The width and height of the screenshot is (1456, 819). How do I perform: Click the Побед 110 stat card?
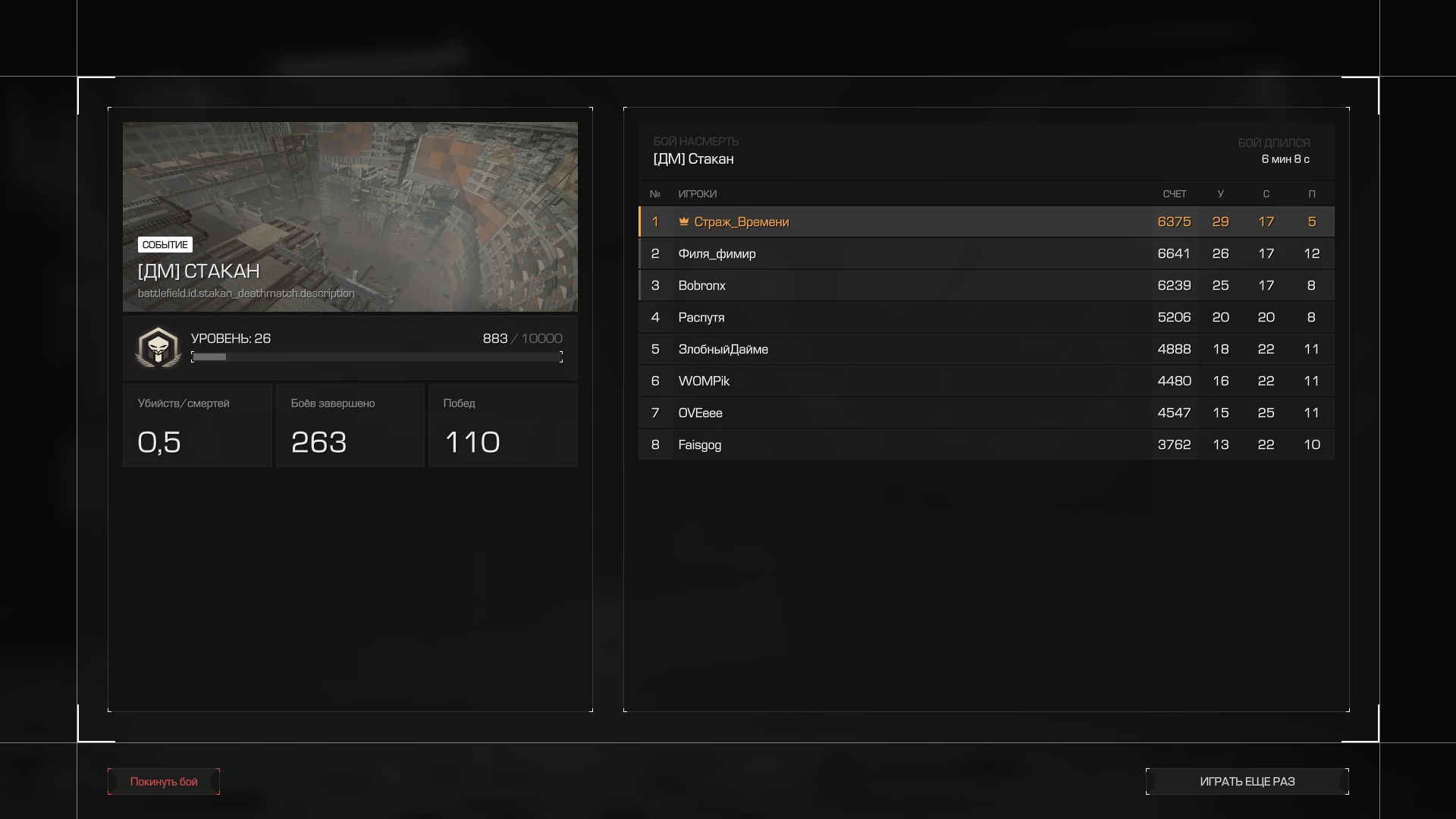(503, 425)
